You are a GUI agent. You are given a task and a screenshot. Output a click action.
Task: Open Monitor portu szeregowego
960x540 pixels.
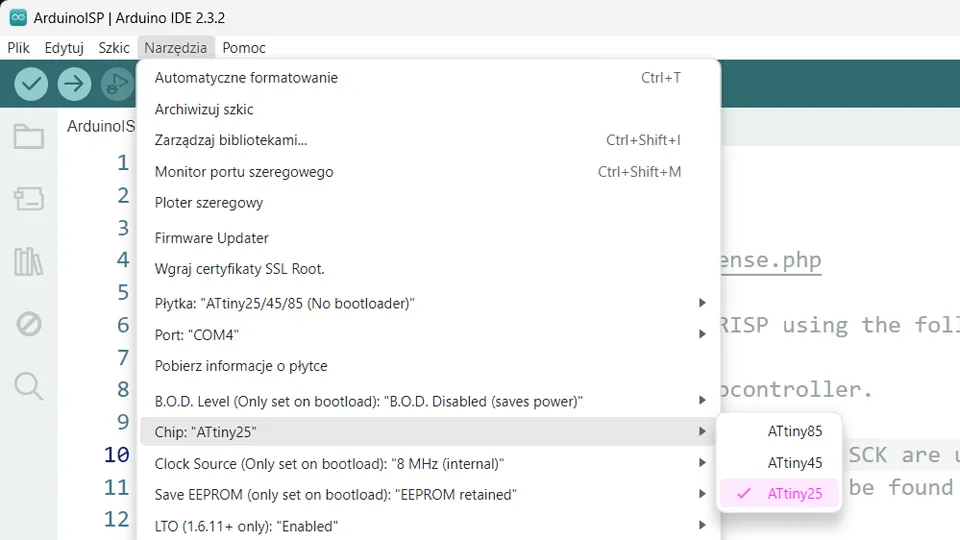click(x=244, y=172)
